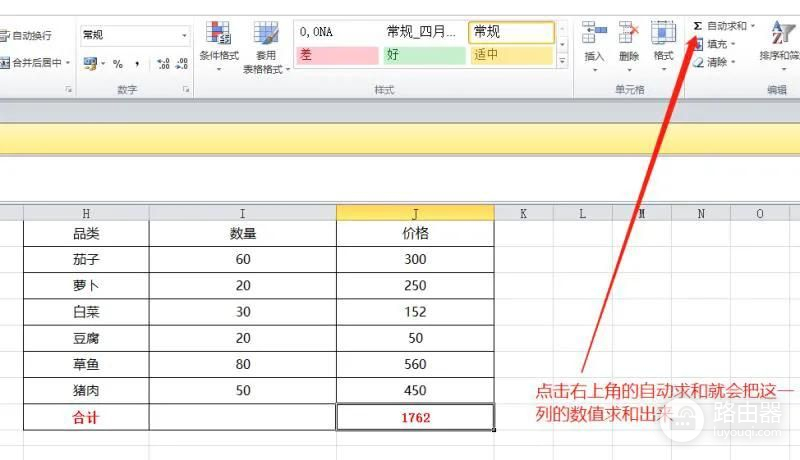Expand the cell styles gallery More arrow
The image size is (800, 460).
point(562,61)
